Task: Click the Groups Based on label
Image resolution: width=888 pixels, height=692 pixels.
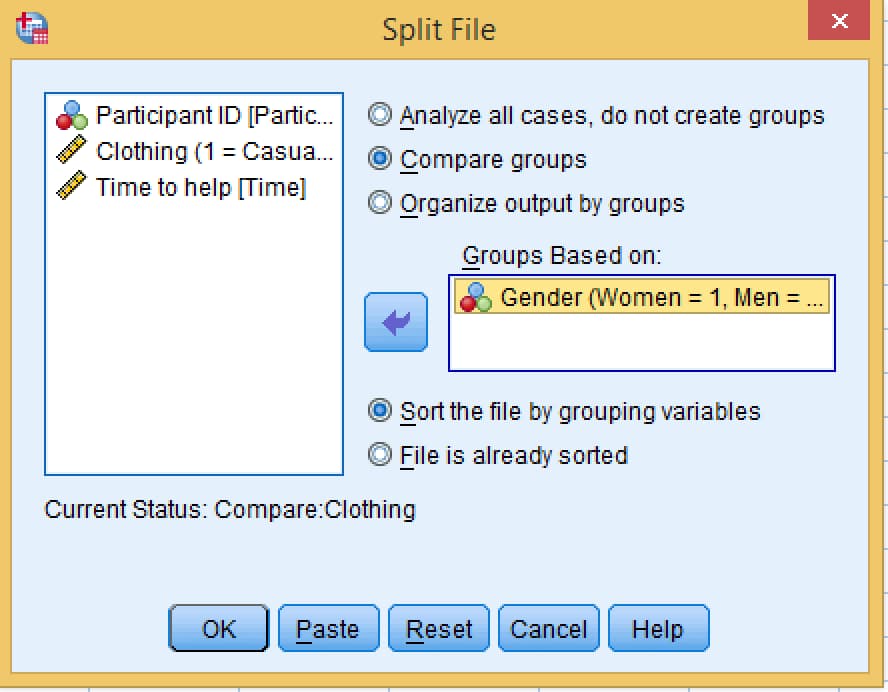Action: [562, 255]
